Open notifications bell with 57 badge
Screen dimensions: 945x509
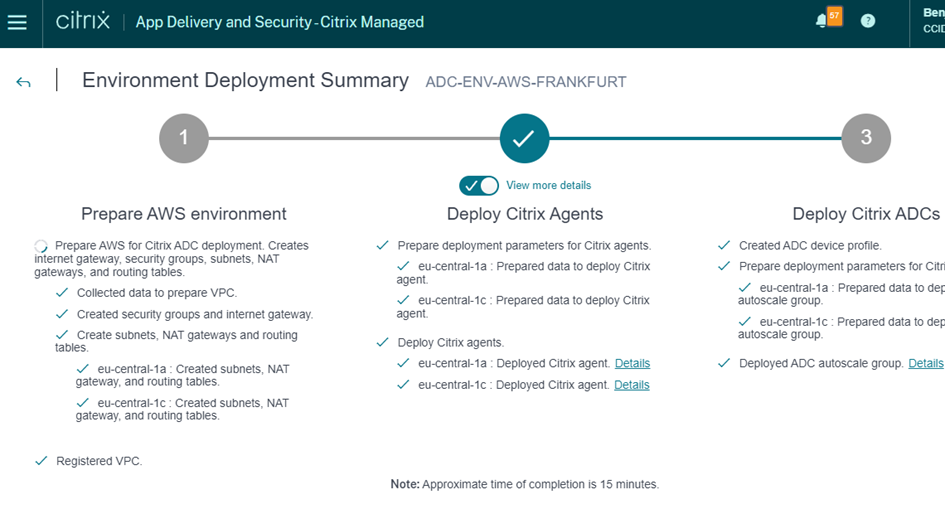pyautogui.click(x=828, y=18)
